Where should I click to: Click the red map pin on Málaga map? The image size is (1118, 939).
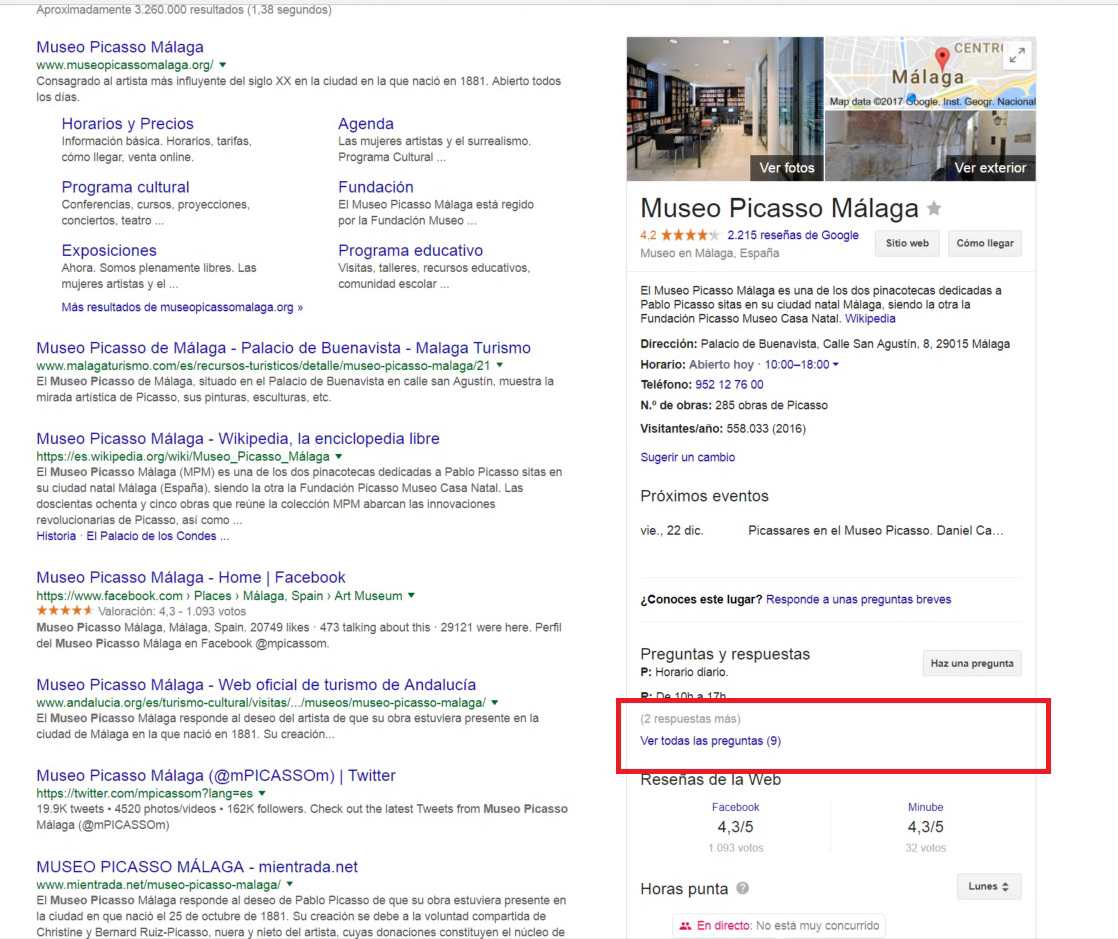[x=943, y=58]
